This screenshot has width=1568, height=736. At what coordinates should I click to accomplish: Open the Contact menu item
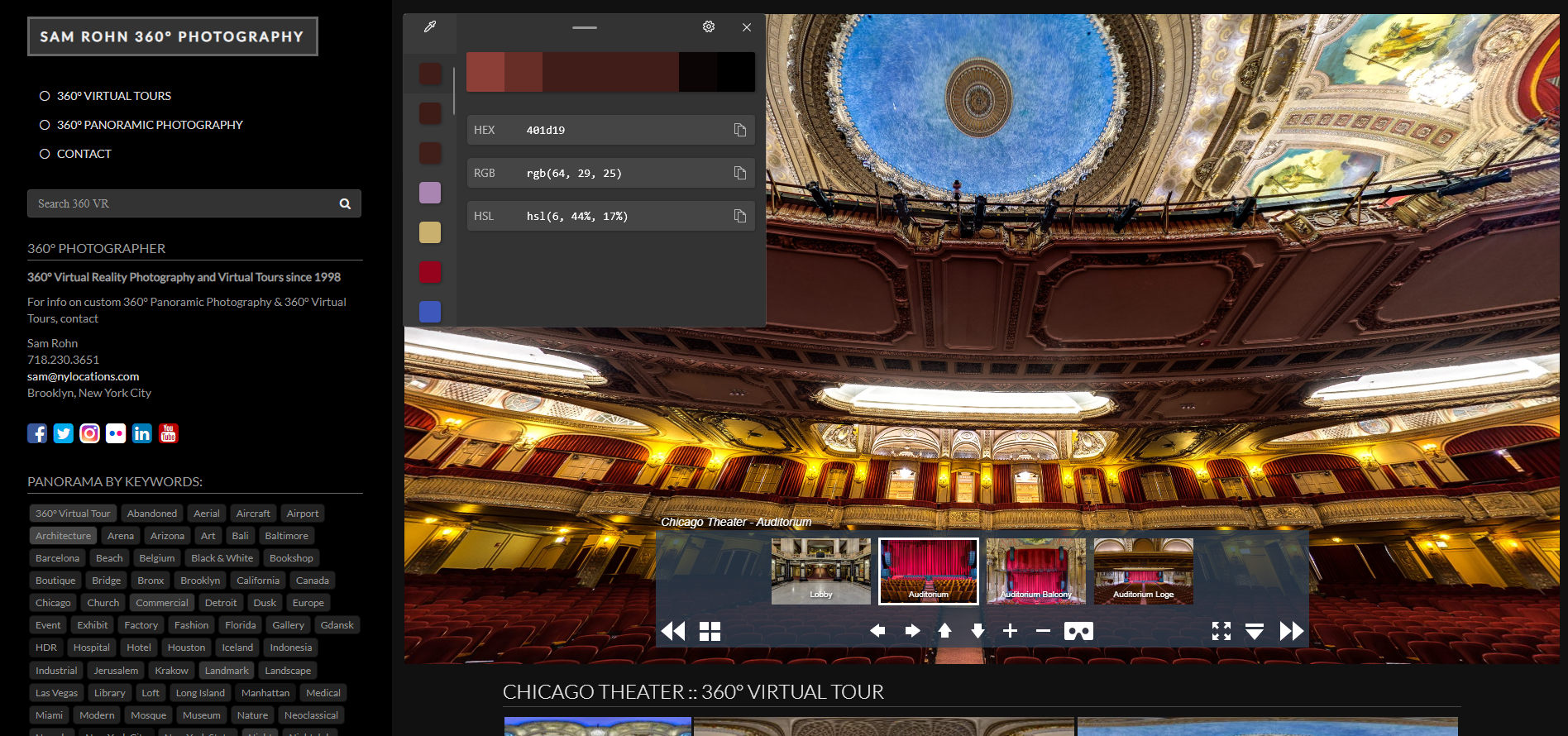coord(84,154)
